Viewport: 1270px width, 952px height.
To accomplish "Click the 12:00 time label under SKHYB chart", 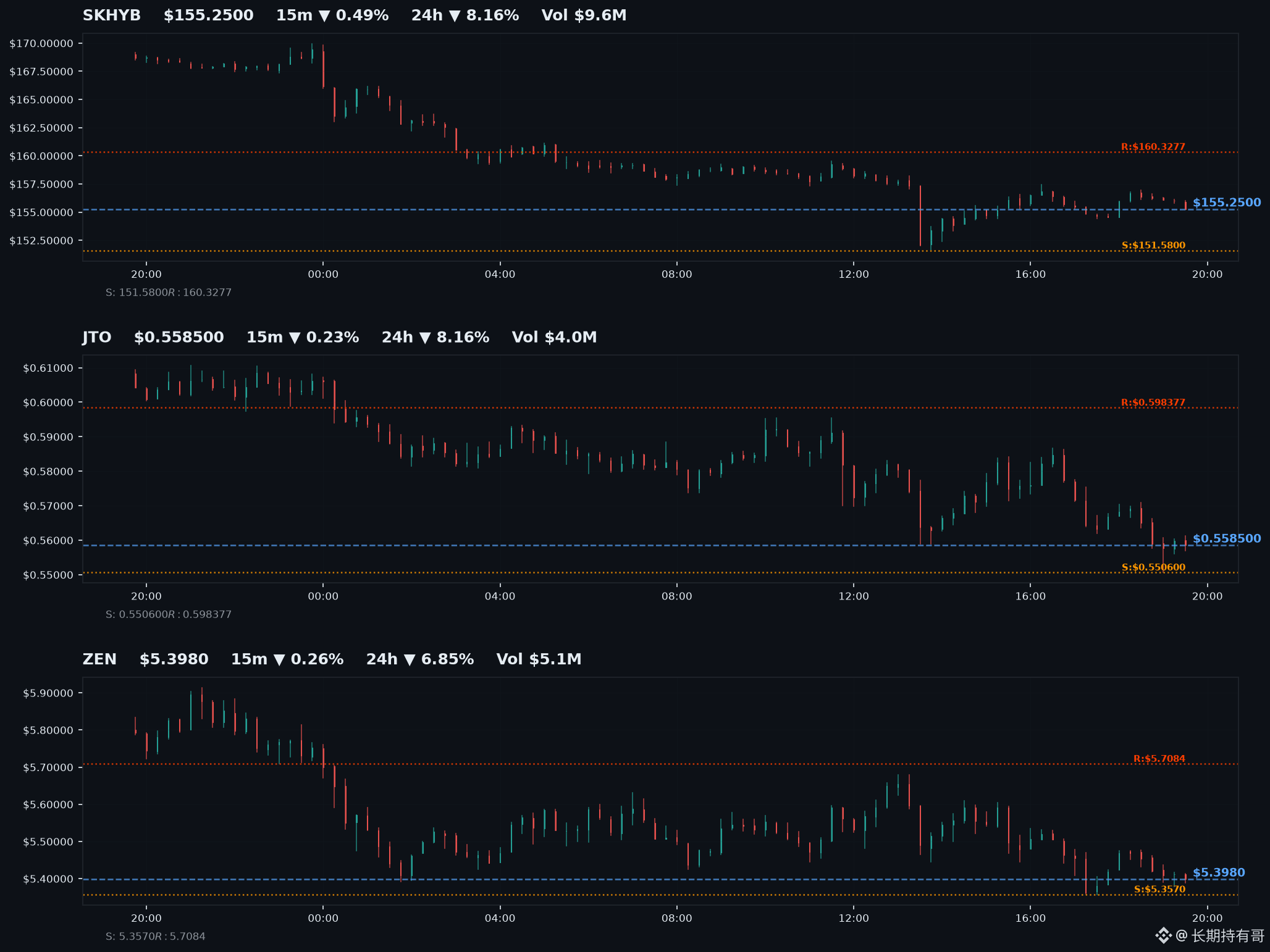I will click(x=854, y=274).
